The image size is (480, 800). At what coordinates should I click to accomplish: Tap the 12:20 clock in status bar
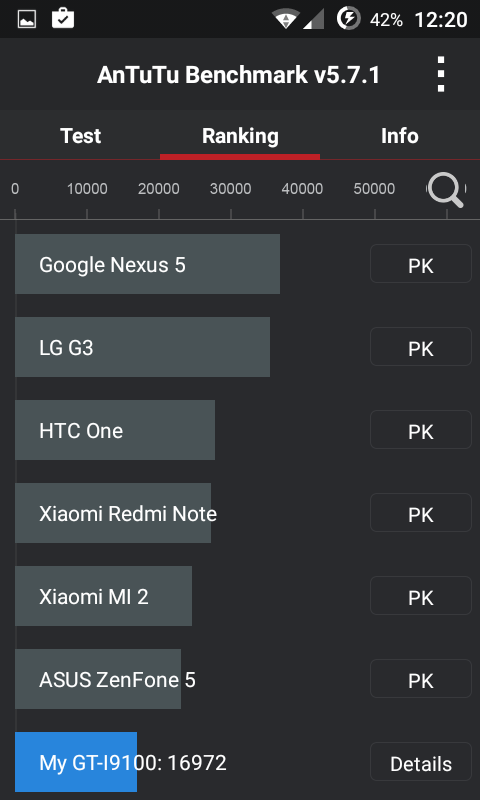point(441,20)
